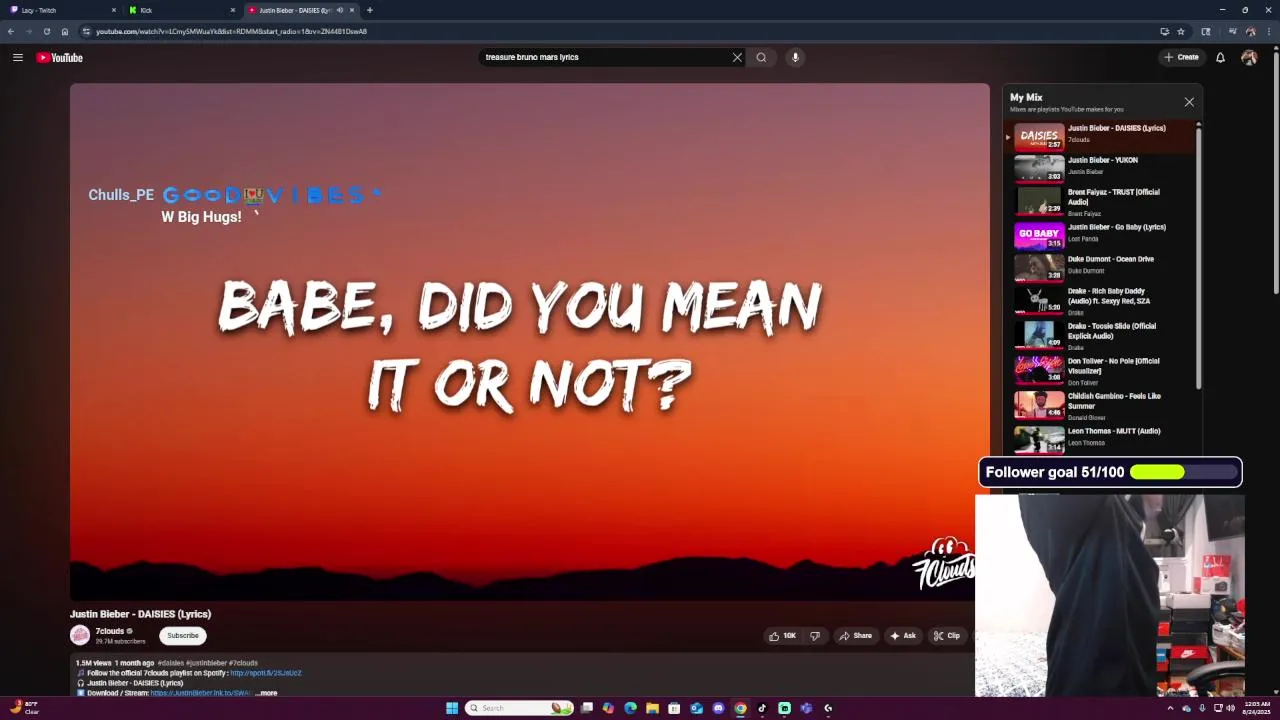Open the 7clouds channel avatar

80,635
